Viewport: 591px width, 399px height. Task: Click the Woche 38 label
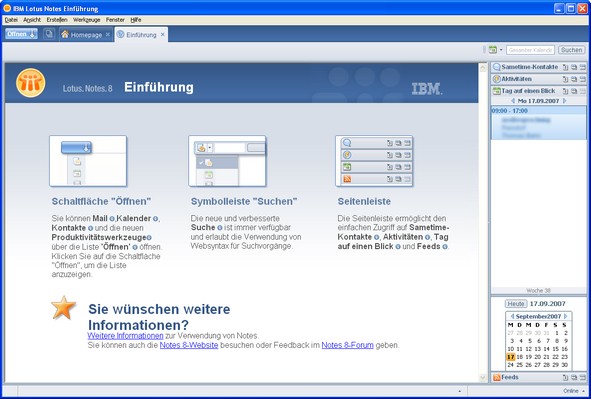coord(539,290)
